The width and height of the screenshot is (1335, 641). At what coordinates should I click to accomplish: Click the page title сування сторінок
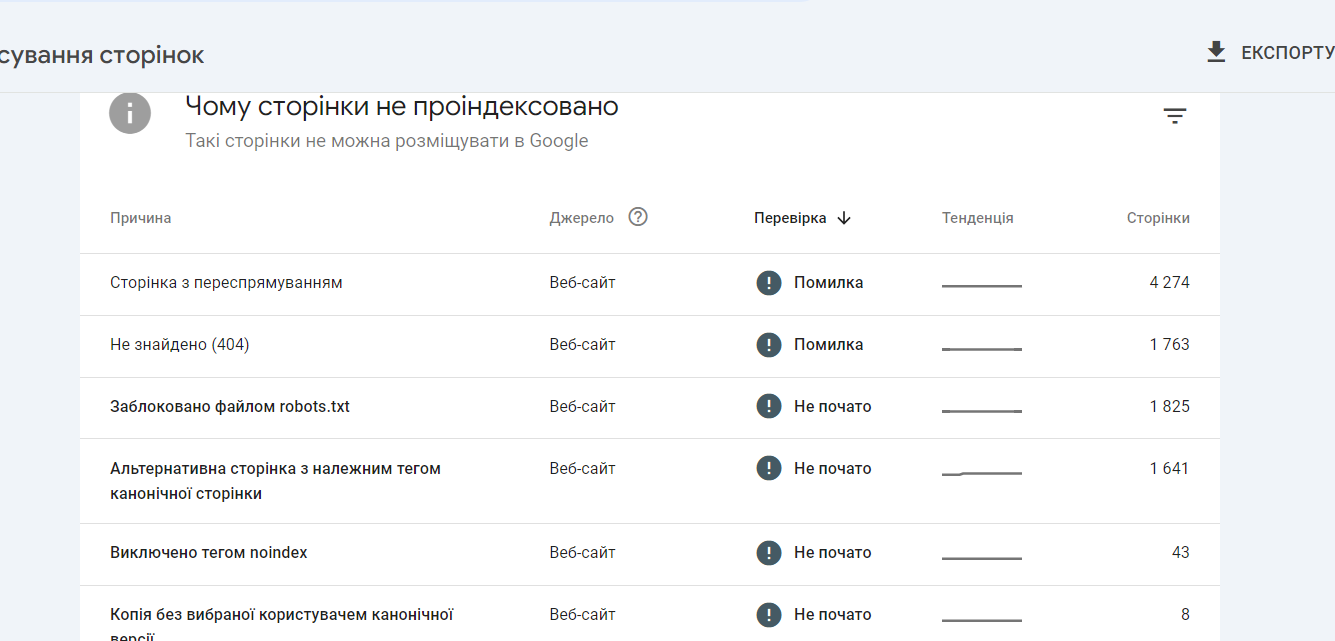coord(101,55)
